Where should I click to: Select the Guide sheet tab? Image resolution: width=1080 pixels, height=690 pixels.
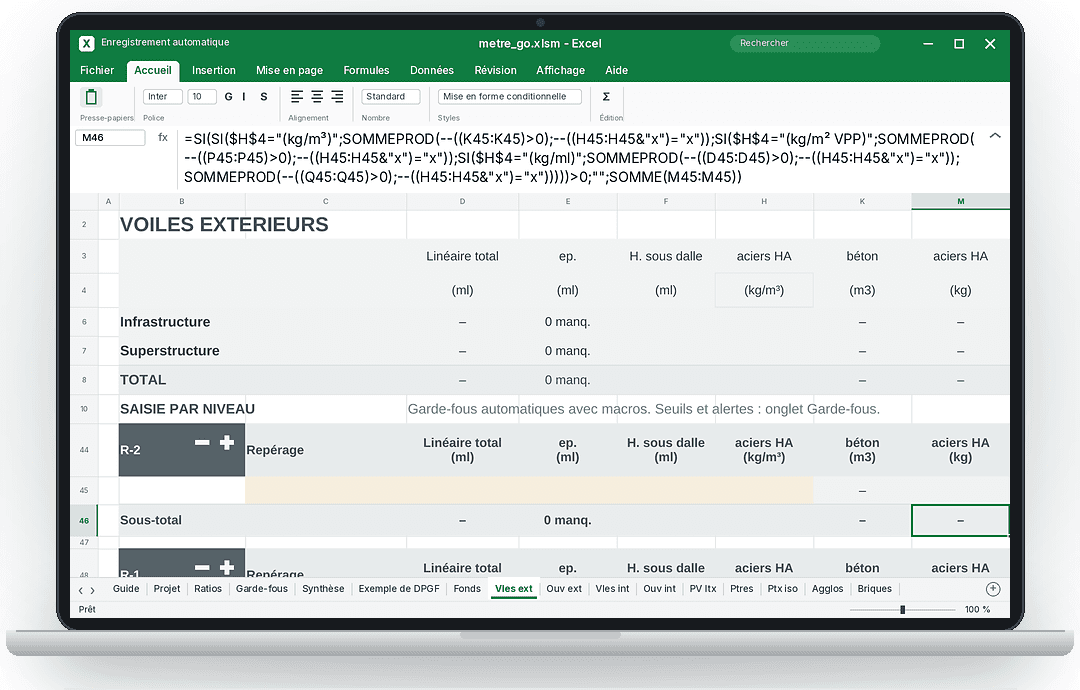pos(126,589)
